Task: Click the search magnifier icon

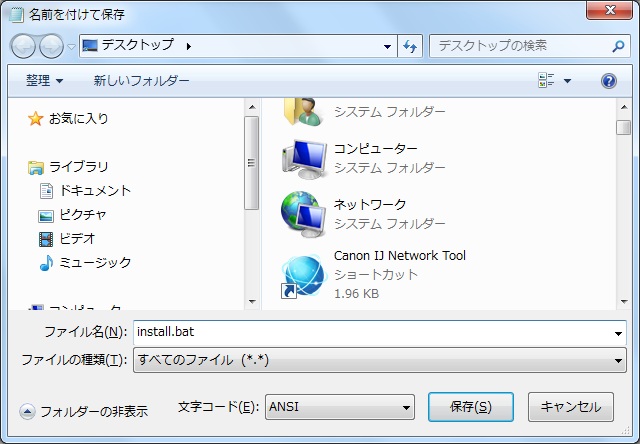Action: point(619,46)
